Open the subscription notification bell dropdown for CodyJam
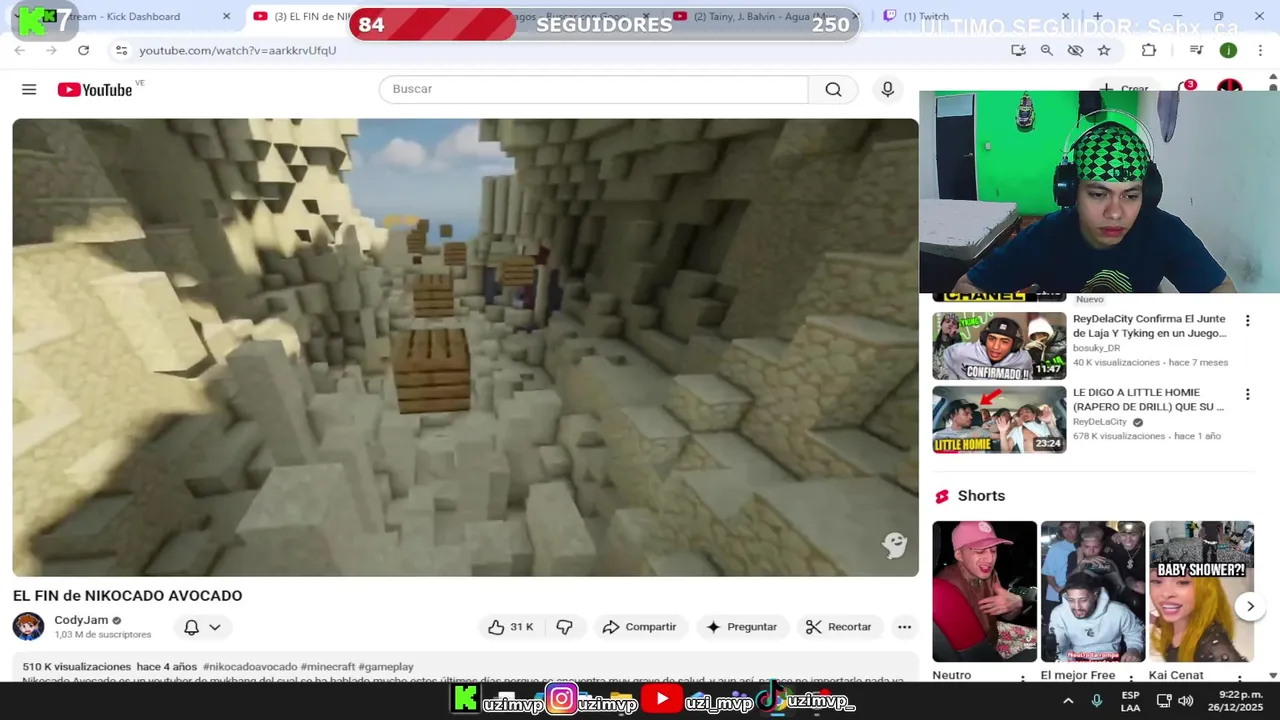The width and height of the screenshot is (1280, 720). click(x=202, y=627)
